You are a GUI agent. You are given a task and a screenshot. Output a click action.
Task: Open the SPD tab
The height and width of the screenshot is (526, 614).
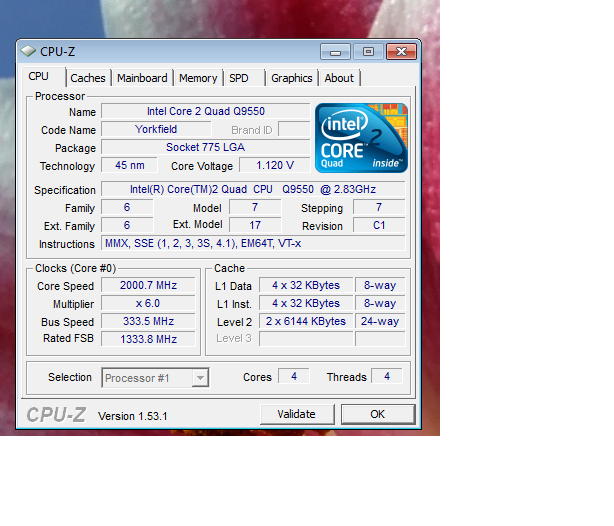click(x=244, y=78)
